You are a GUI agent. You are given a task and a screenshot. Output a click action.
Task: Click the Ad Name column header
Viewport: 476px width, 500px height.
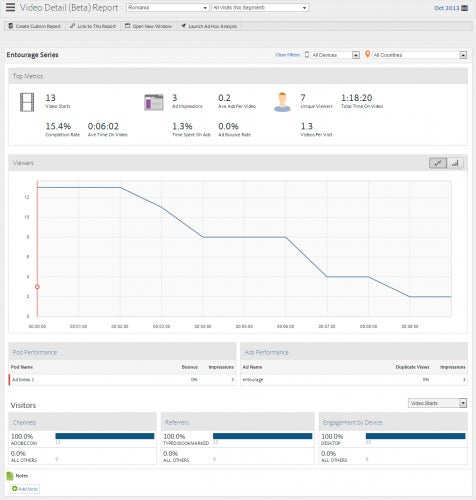point(252,367)
